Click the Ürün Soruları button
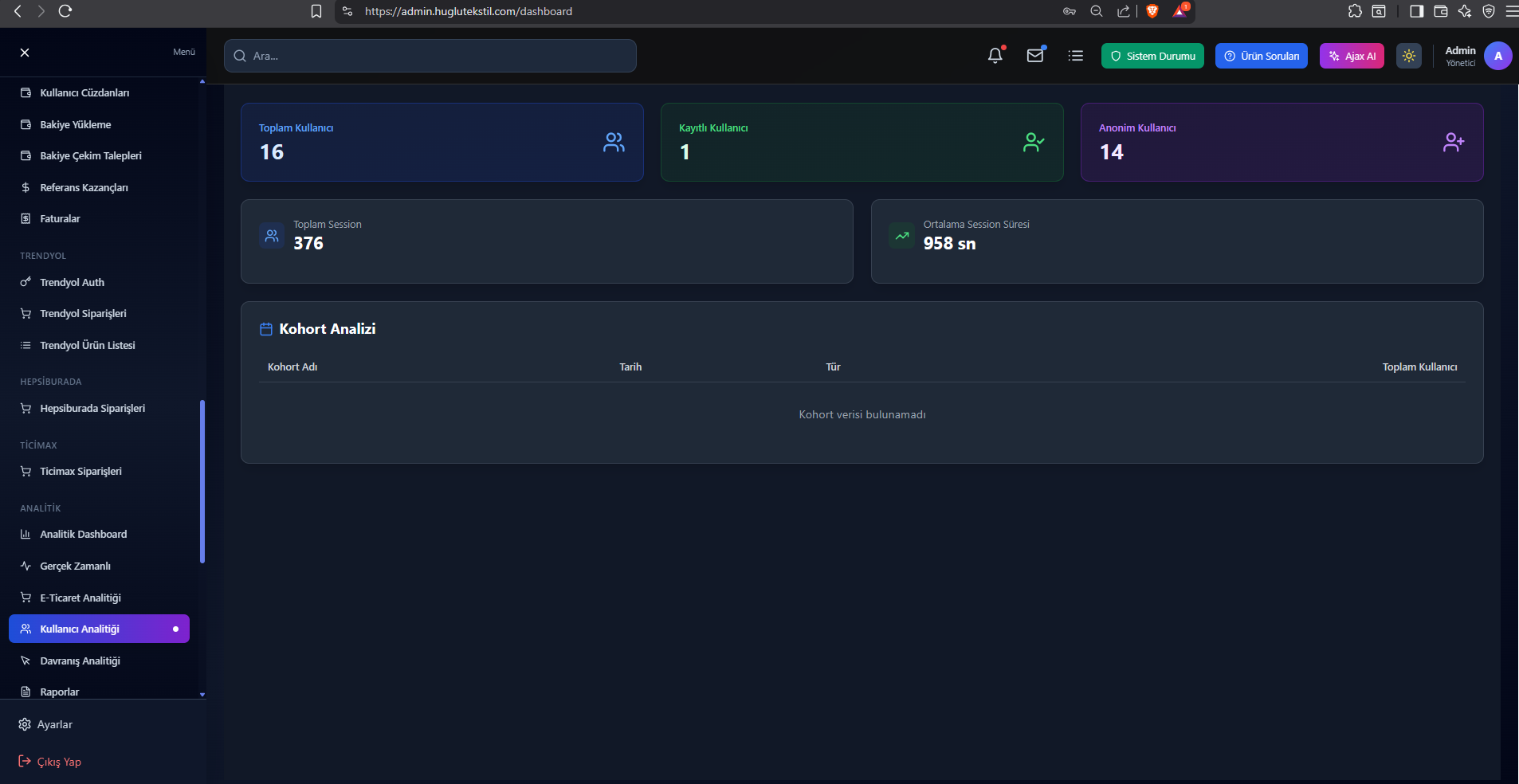The image size is (1519, 784). pyautogui.click(x=1261, y=56)
